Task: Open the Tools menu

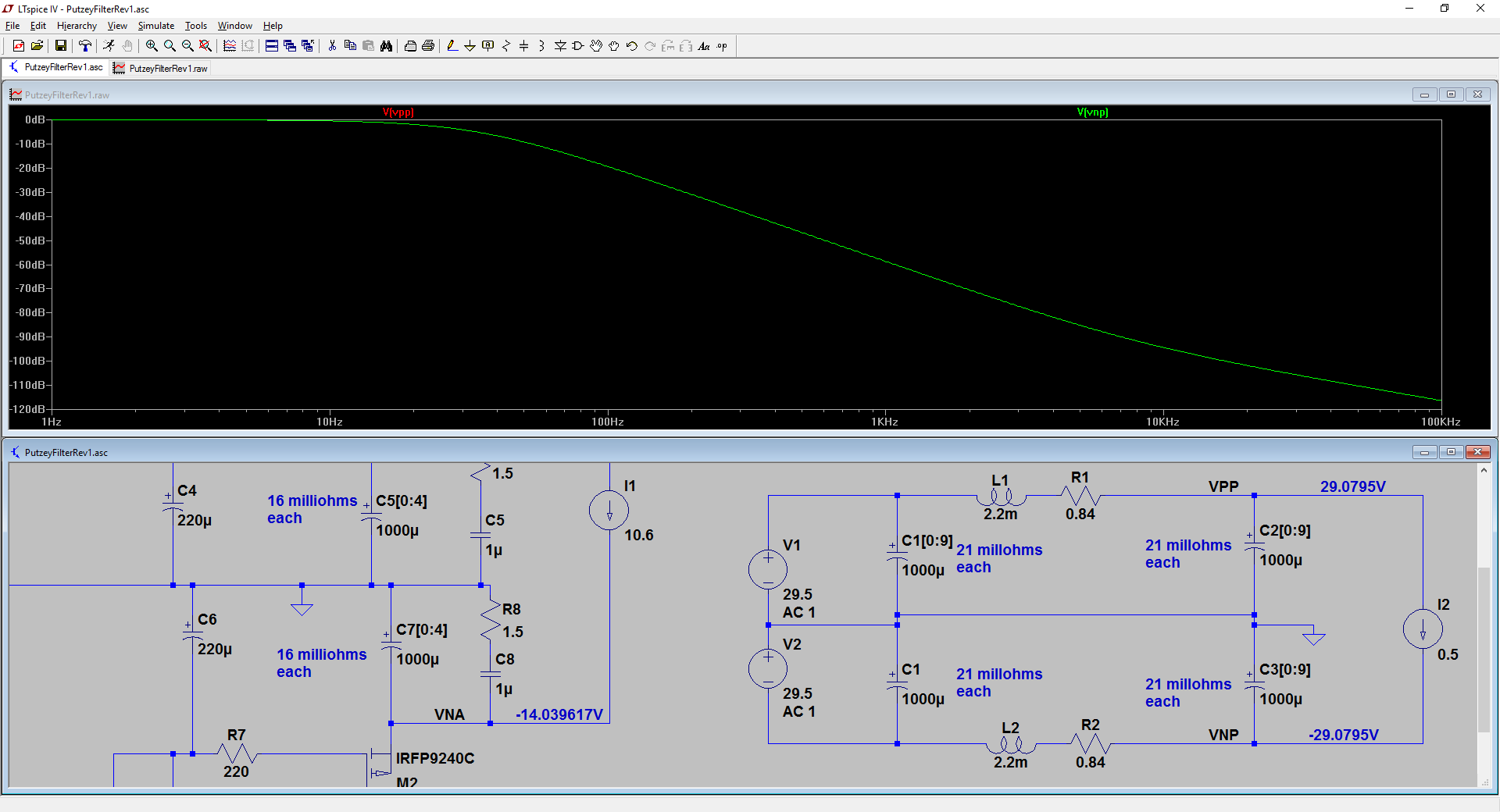Action: point(195,26)
